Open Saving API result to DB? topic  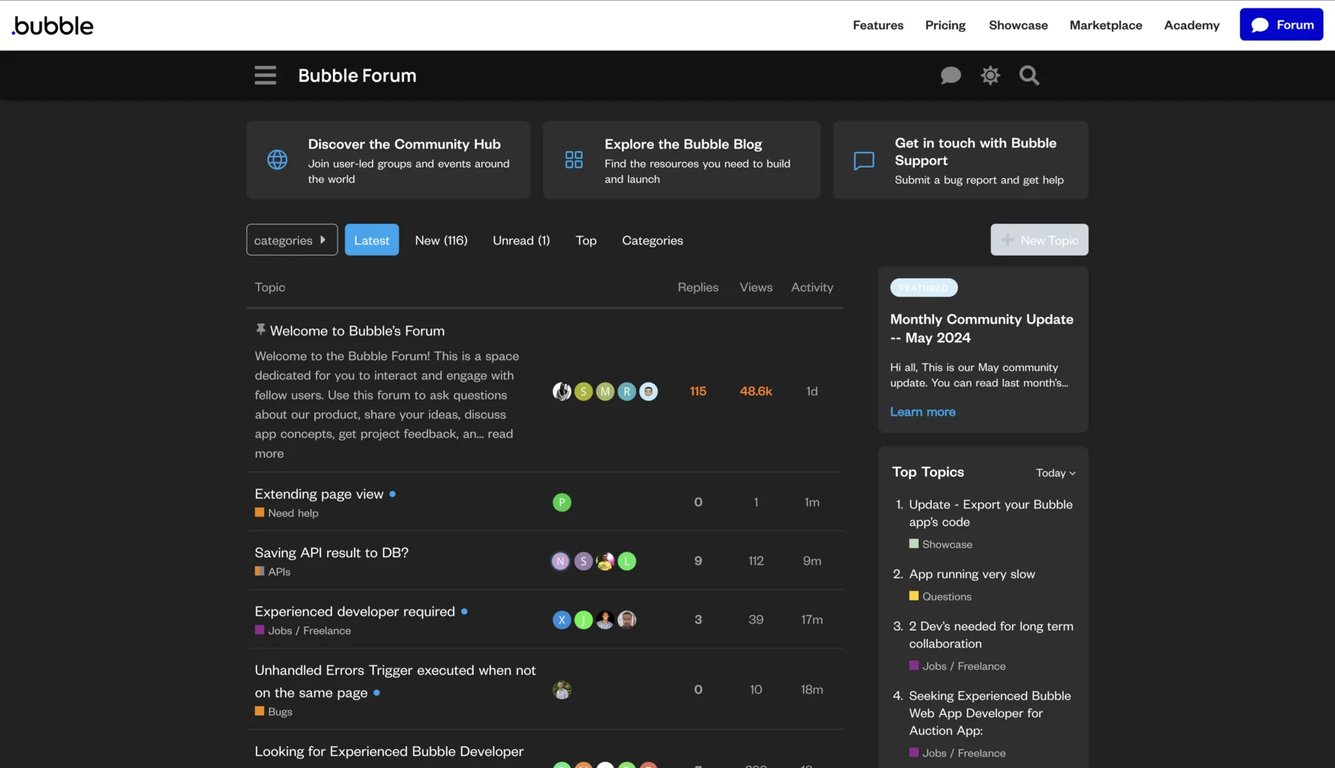332,553
